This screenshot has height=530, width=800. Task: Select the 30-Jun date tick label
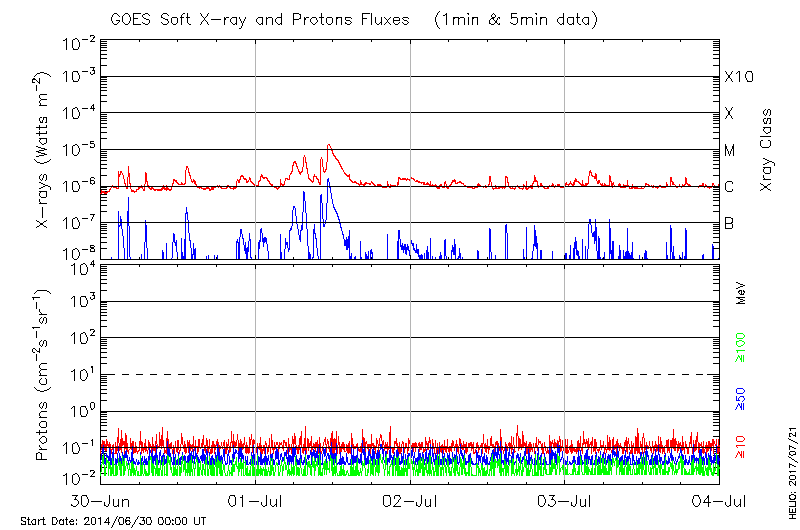click(102, 500)
